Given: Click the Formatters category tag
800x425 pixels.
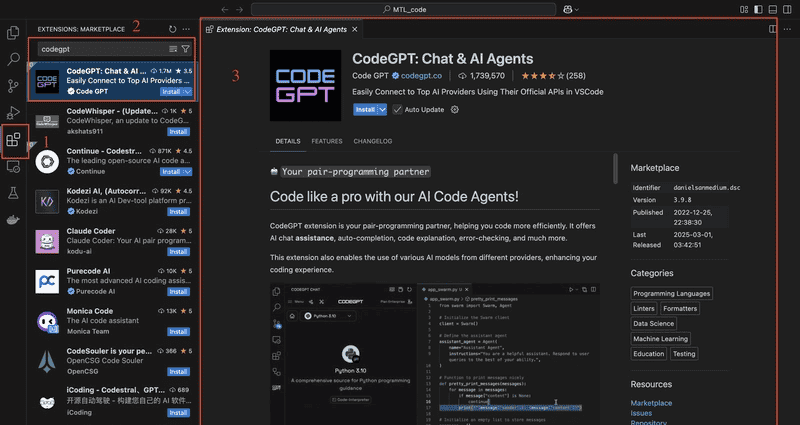Looking at the screenshot, I should click(x=680, y=309).
